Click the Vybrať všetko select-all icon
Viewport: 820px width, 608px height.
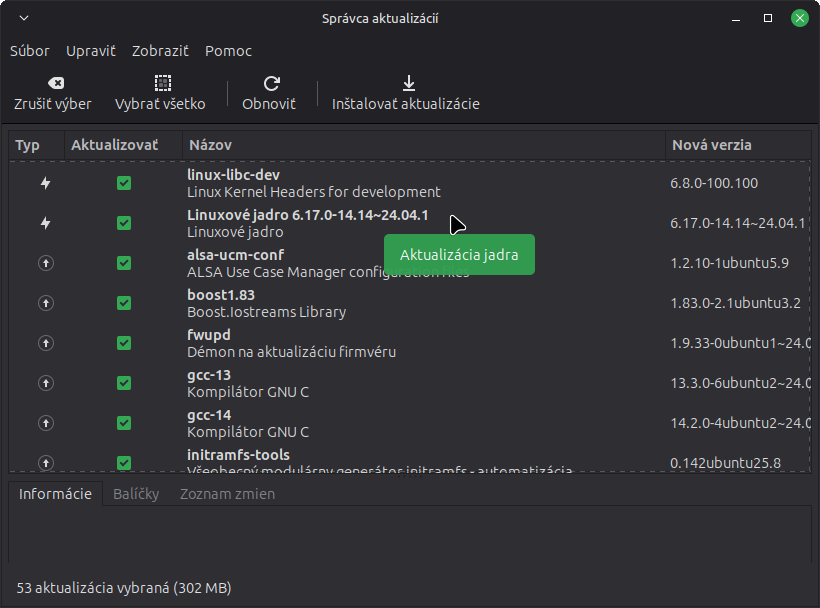click(162, 84)
